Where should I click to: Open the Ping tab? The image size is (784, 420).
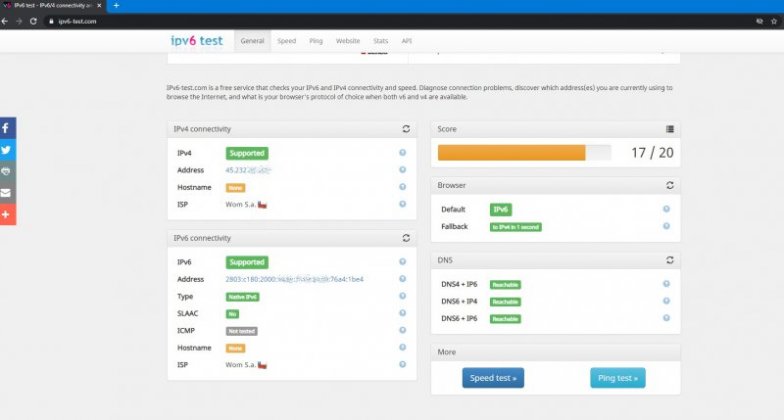316,40
